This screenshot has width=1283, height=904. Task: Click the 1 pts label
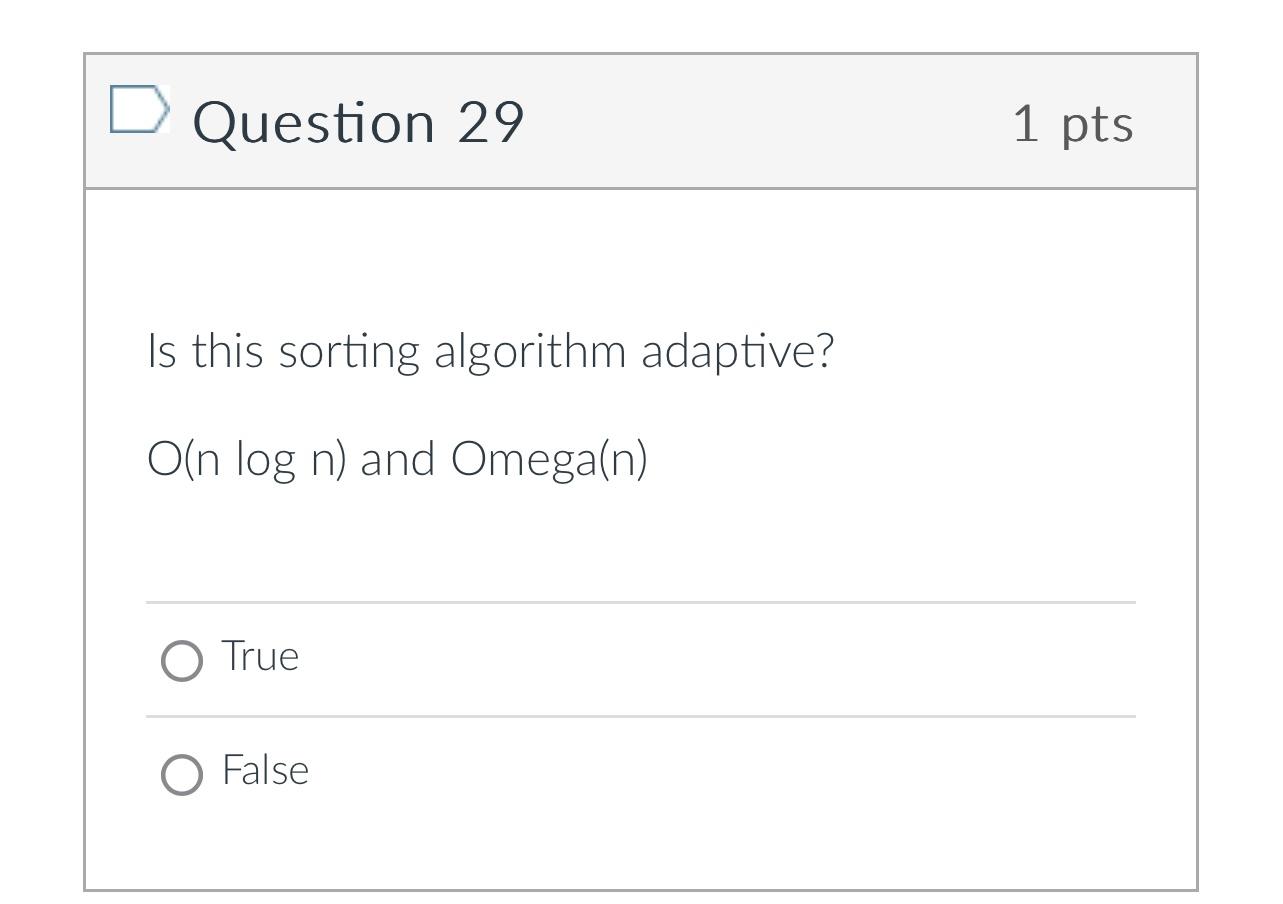pos(1073,124)
